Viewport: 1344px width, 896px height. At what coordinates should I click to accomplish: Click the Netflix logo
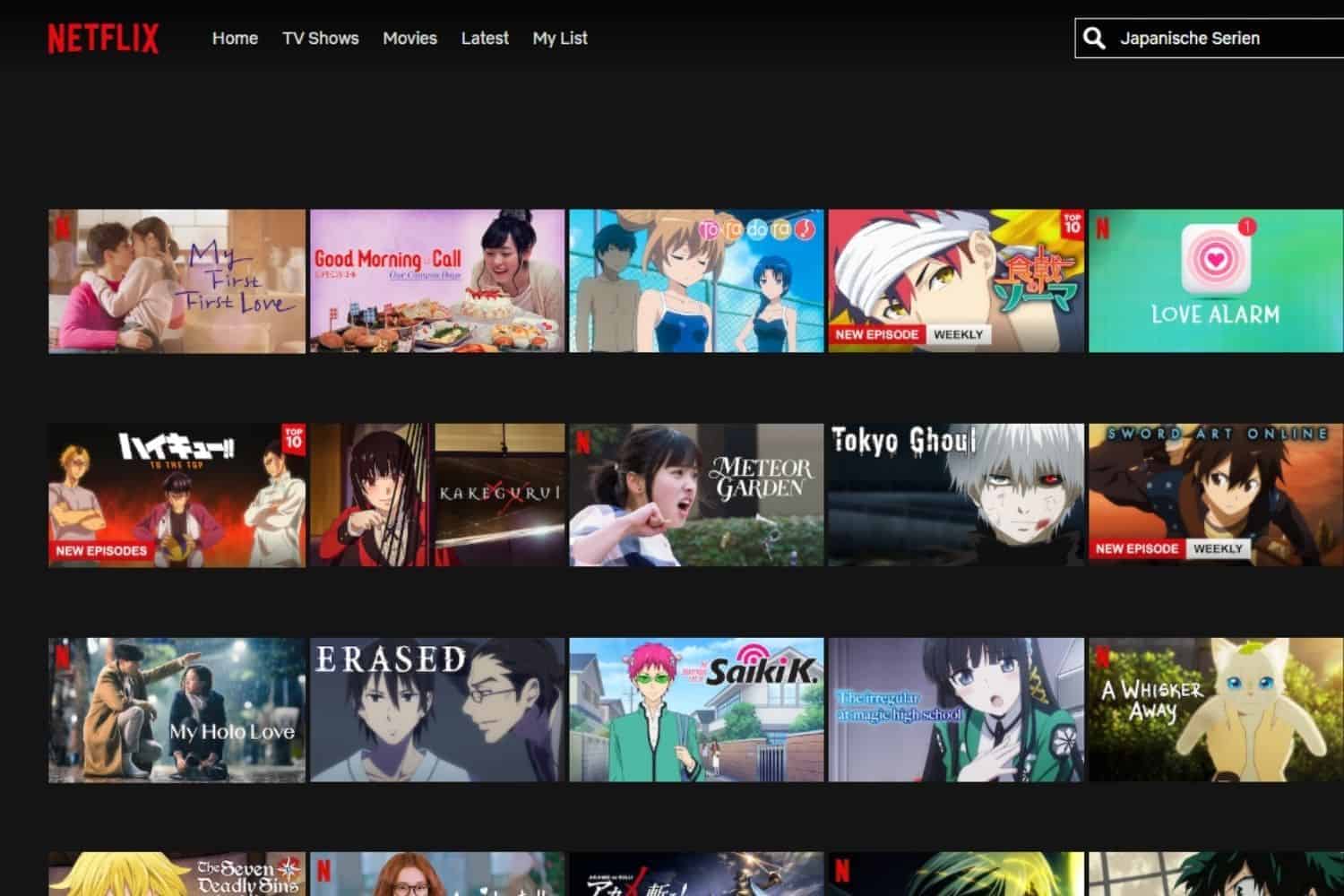point(103,39)
